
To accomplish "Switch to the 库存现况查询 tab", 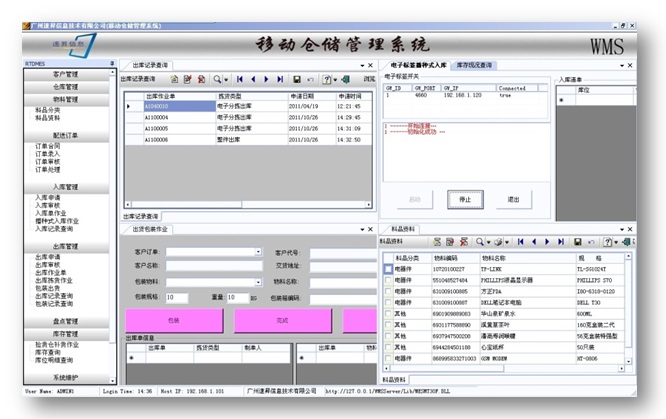I will point(474,65).
